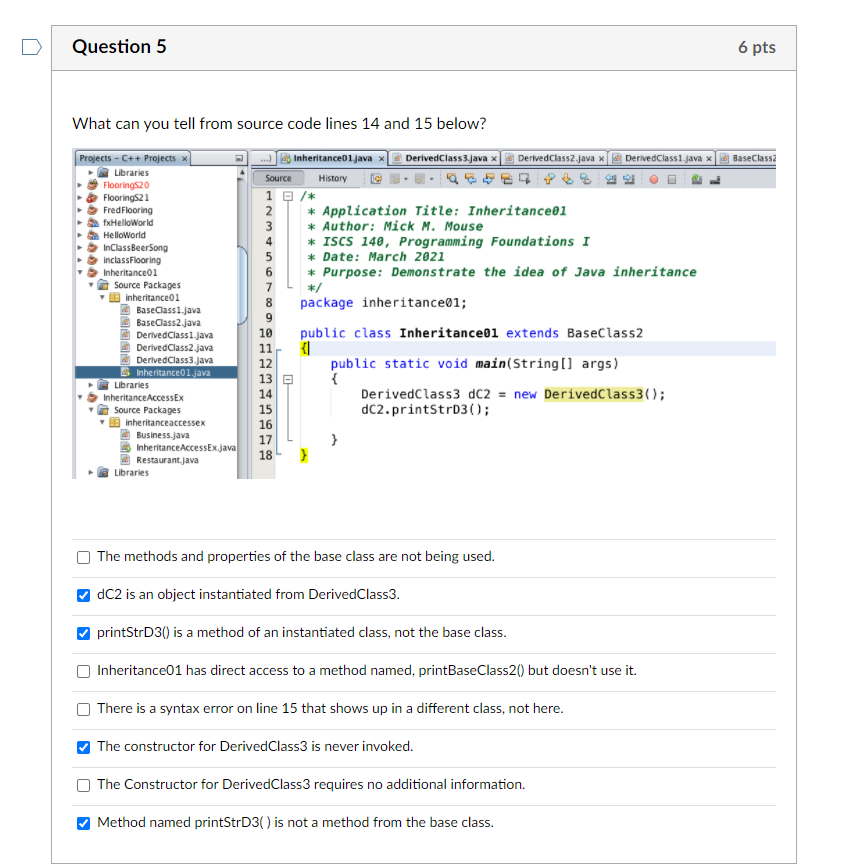Start macro recording with red circle icon

(x=652, y=180)
